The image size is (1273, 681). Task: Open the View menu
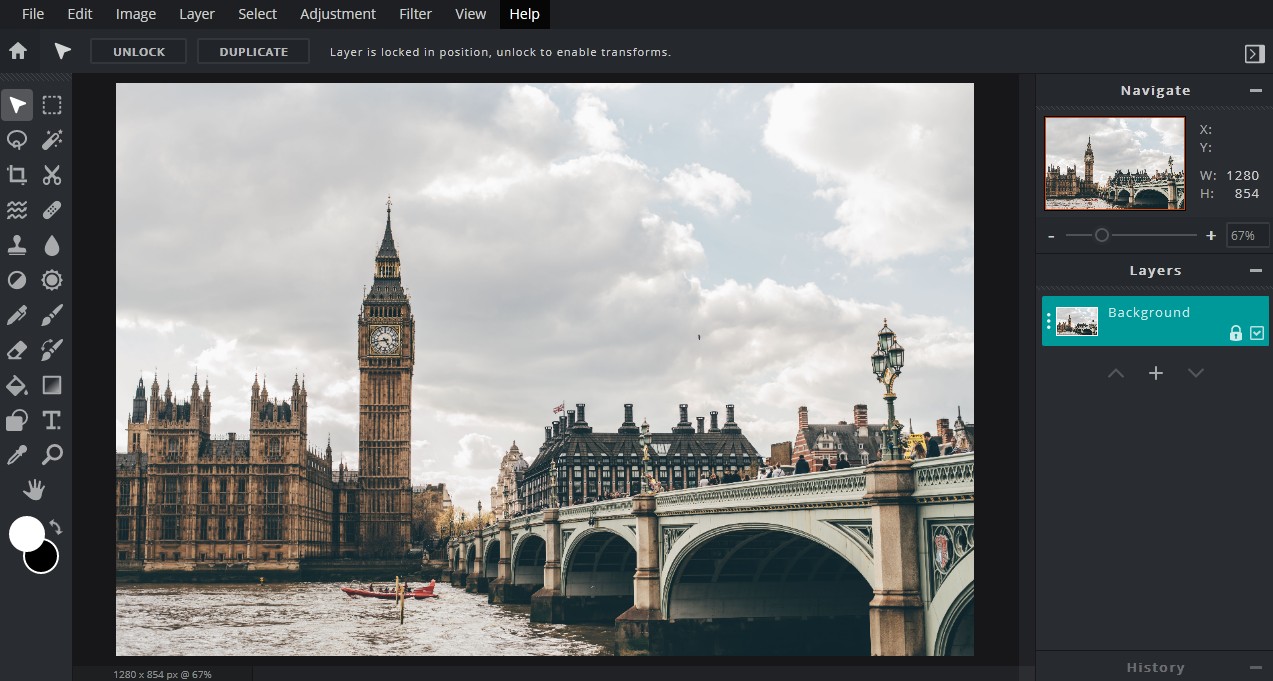470,14
